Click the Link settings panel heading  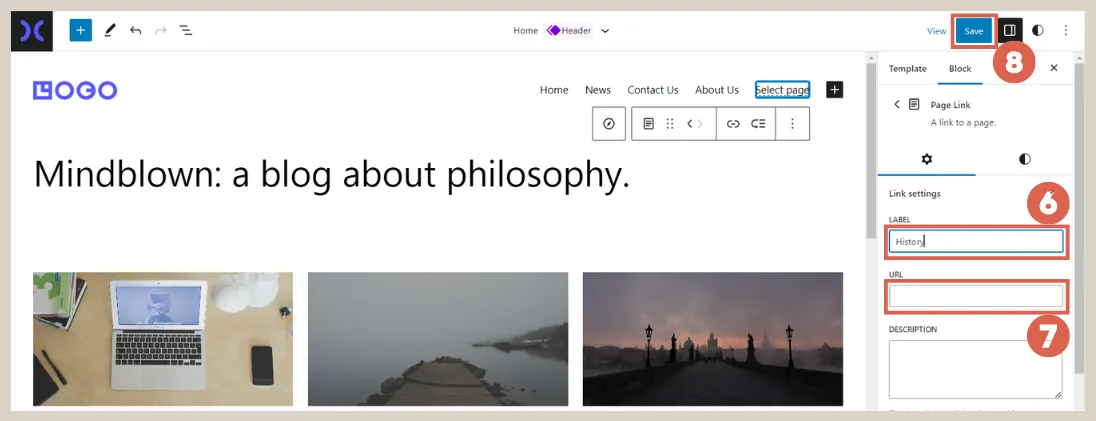[915, 193]
